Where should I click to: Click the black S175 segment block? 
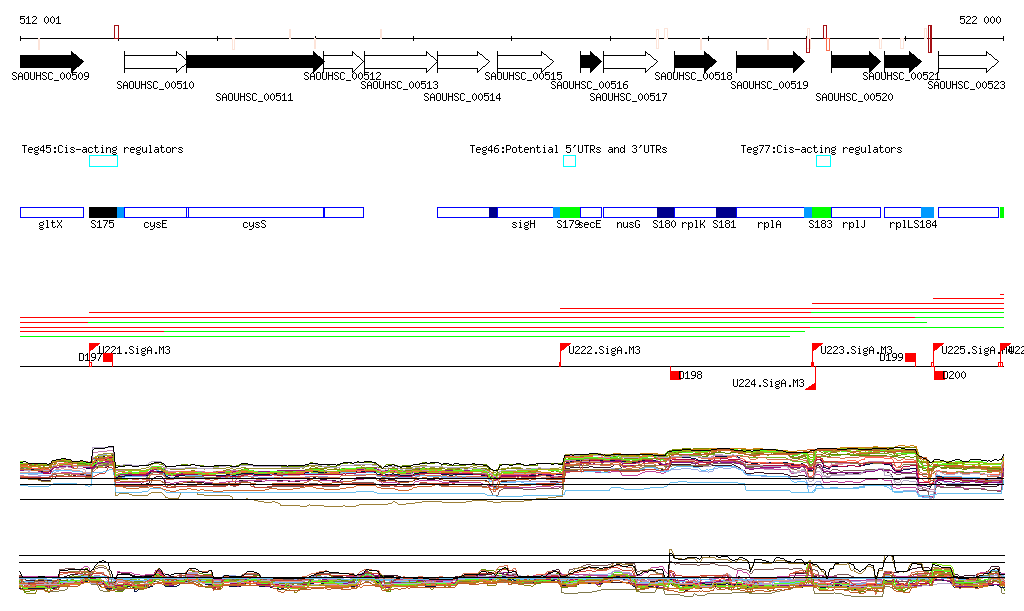pyautogui.click(x=103, y=212)
